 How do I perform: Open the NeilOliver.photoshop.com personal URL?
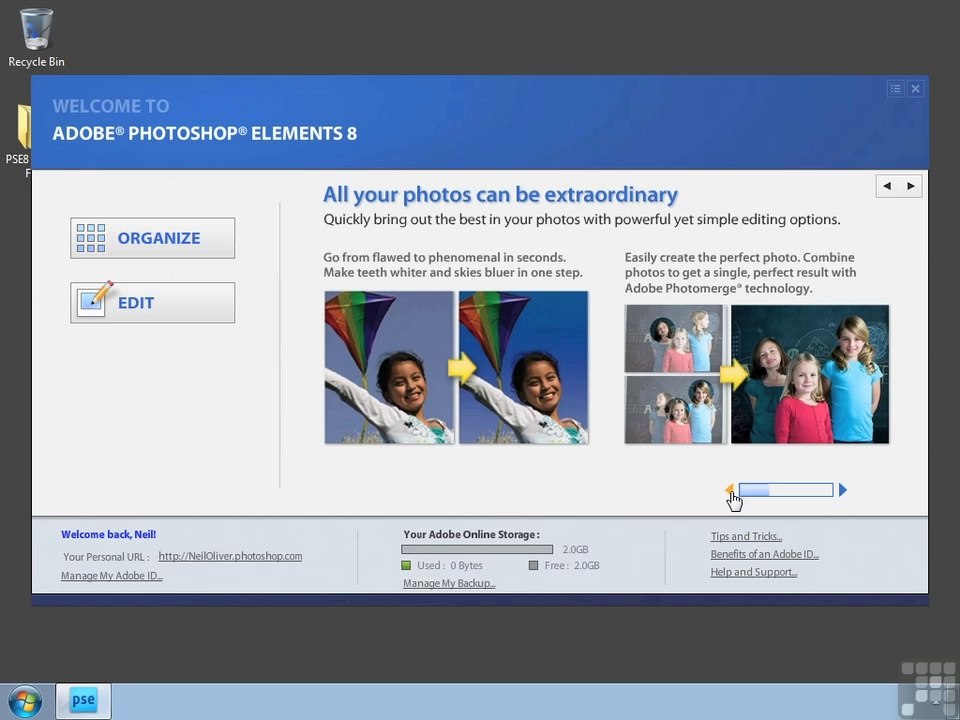[x=230, y=556]
